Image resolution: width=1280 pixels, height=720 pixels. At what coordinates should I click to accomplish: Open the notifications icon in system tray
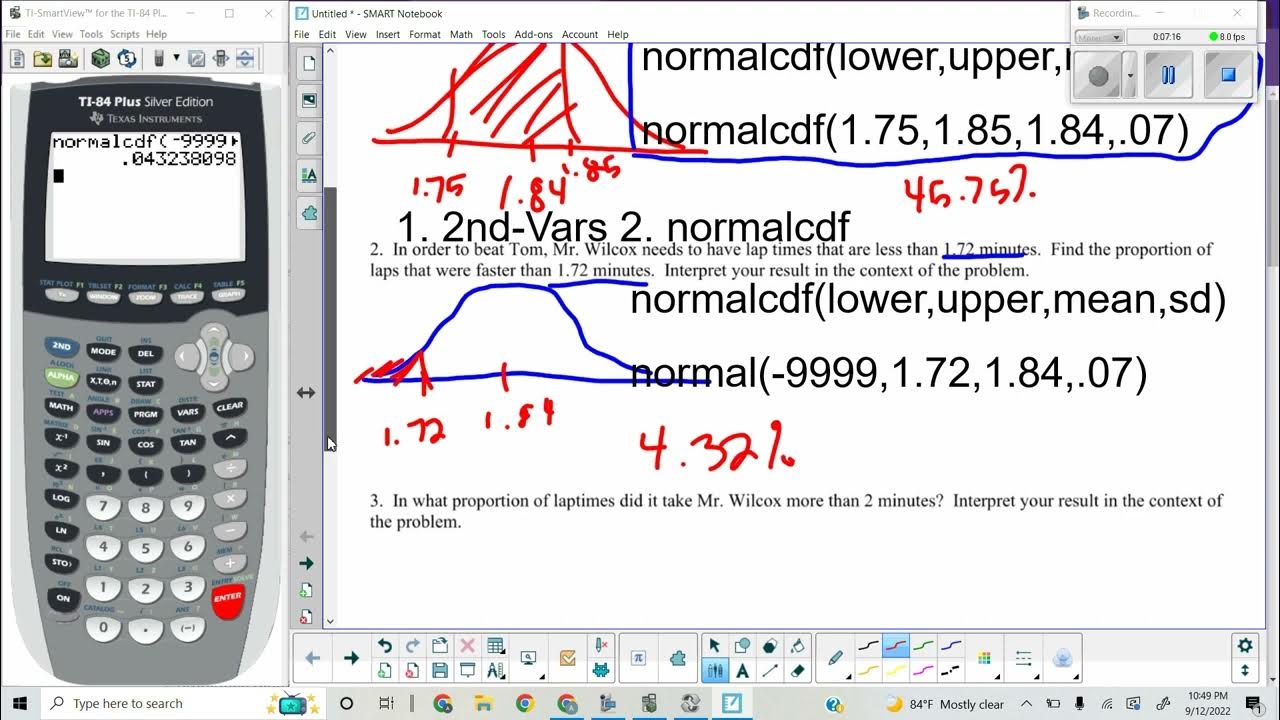1256,703
